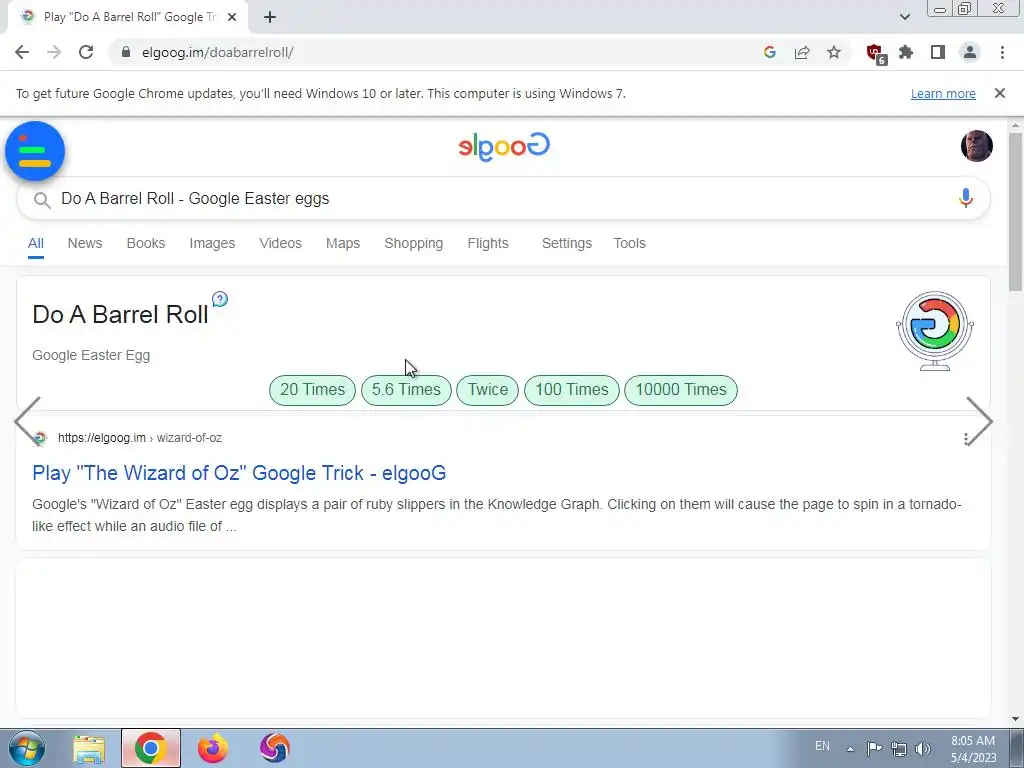Switch to the Images tab
The height and width of the screenshot is (768, 1024).
[x=212, y=243]
